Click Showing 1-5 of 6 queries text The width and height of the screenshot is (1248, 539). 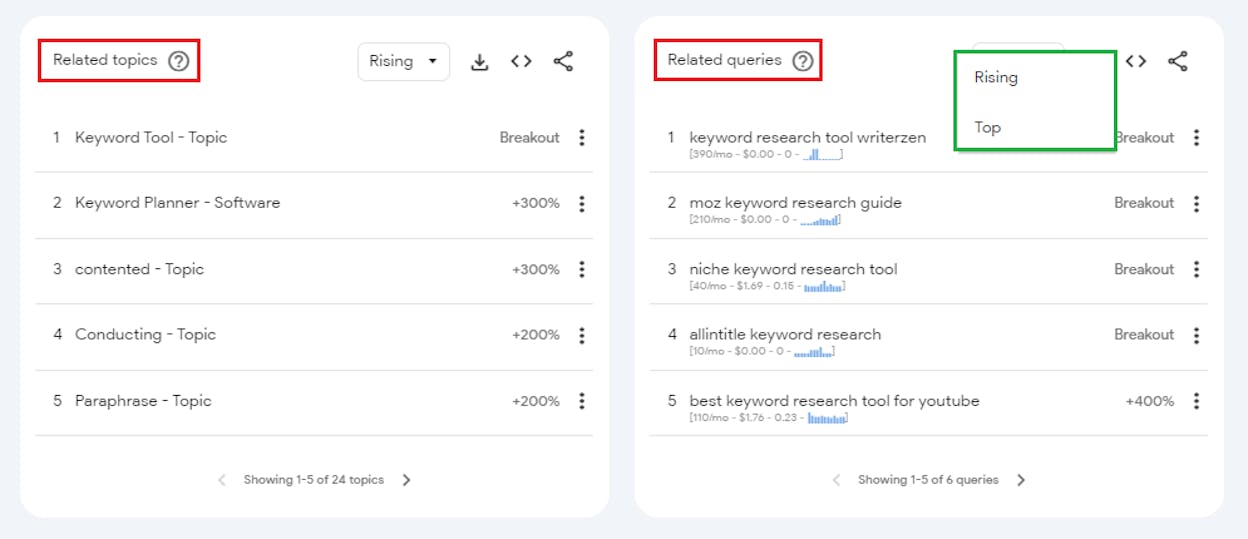[x=928, y=480]
